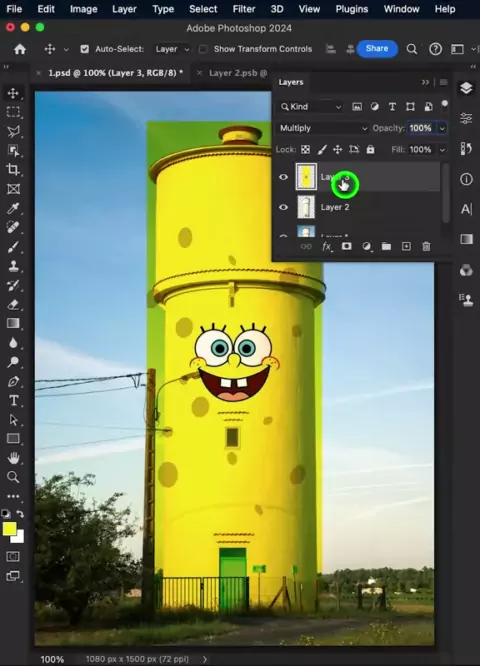Screen dimensions: 480x666
Task: Select the History Brush tool
Action: (13, 285)
